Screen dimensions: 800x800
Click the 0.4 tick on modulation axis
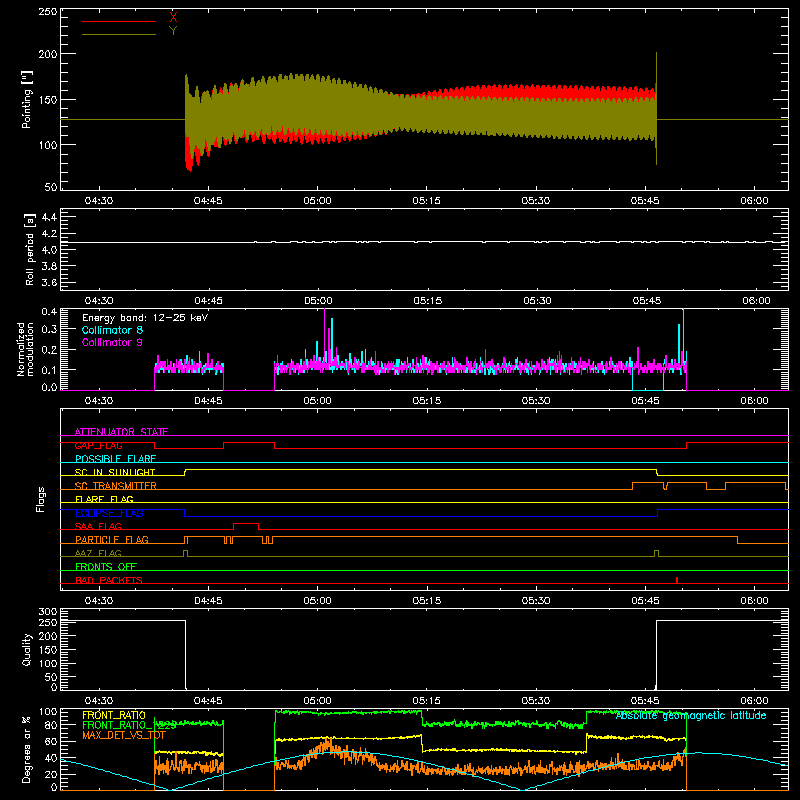point(49,311)
